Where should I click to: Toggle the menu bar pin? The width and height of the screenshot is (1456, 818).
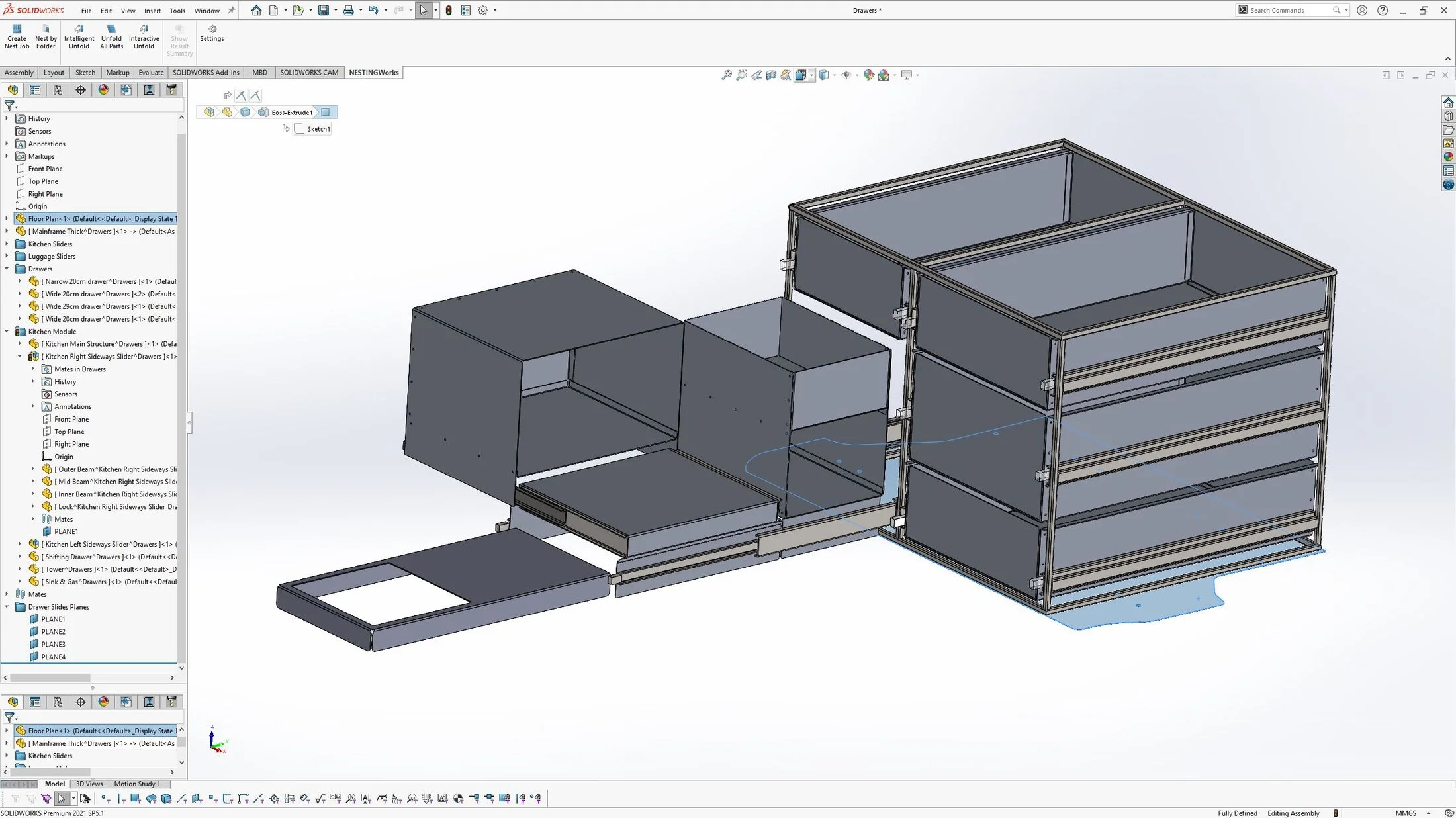click(x=231, y=10)
